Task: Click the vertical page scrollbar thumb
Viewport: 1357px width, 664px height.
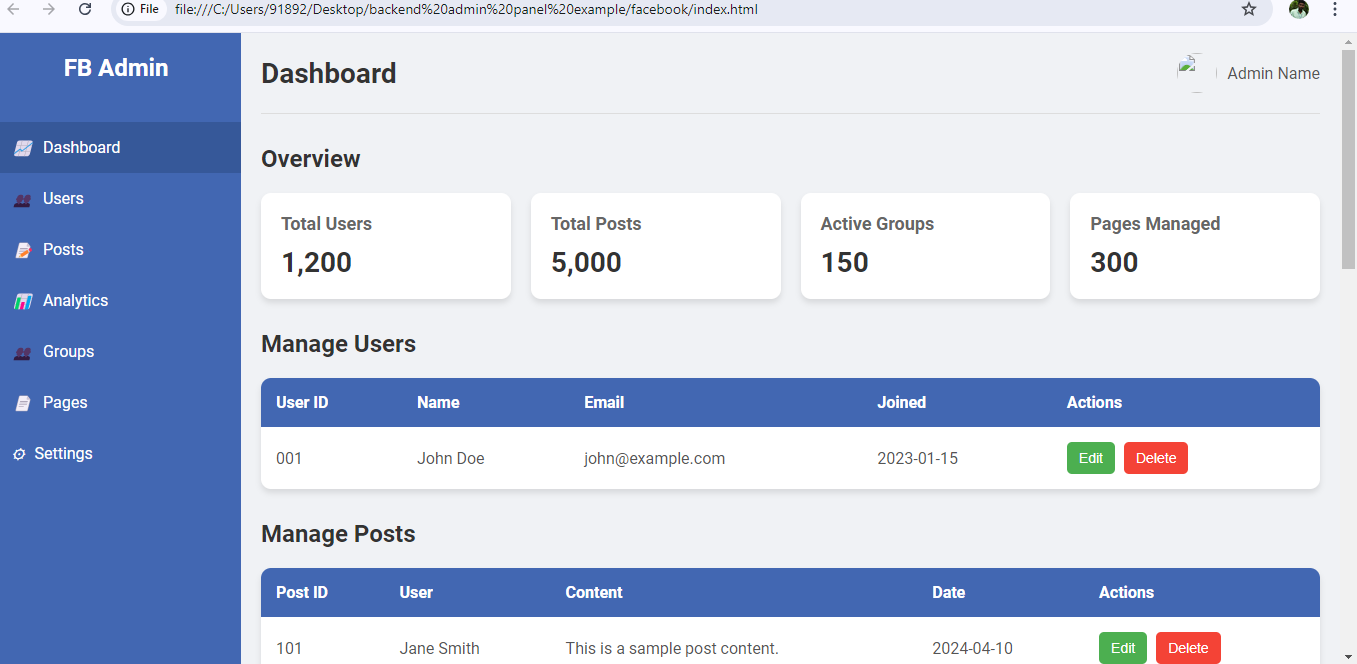Action: [1348, 160]
